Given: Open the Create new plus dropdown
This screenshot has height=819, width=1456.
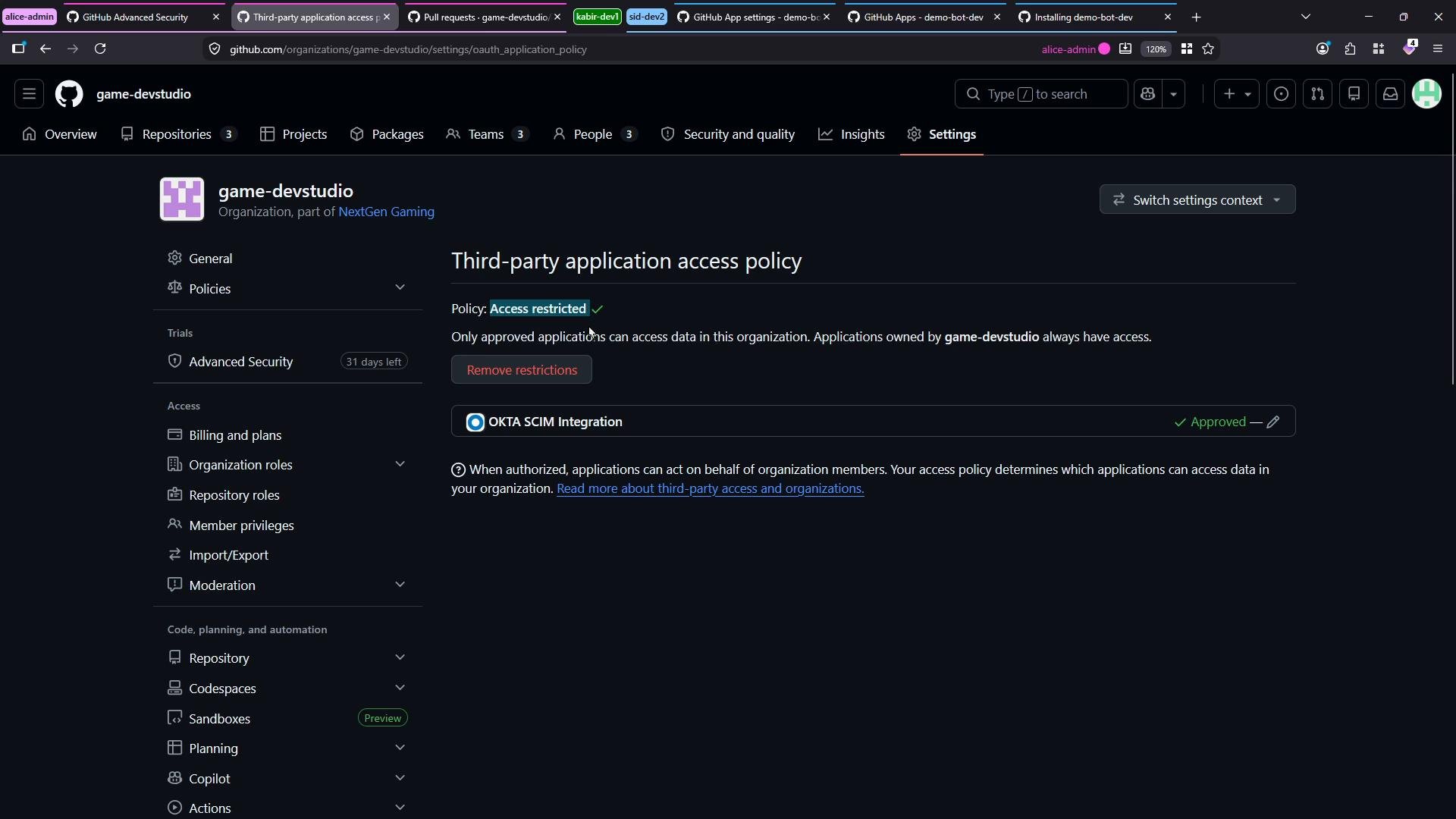Looking at the screenshot, I should coord(1236,94).
